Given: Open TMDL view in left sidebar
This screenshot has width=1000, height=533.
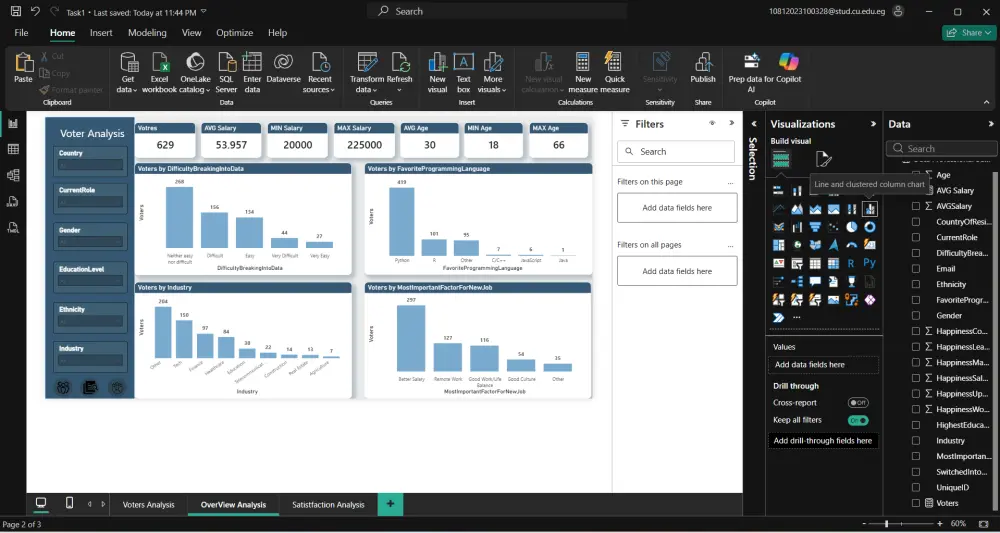Looking at the screenshot, I should pos(13,228).
